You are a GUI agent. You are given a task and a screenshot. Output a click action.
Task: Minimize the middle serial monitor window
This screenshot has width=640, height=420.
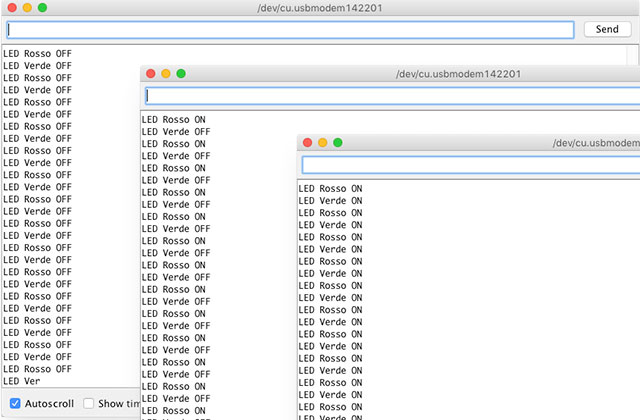(x=166, y=74)
